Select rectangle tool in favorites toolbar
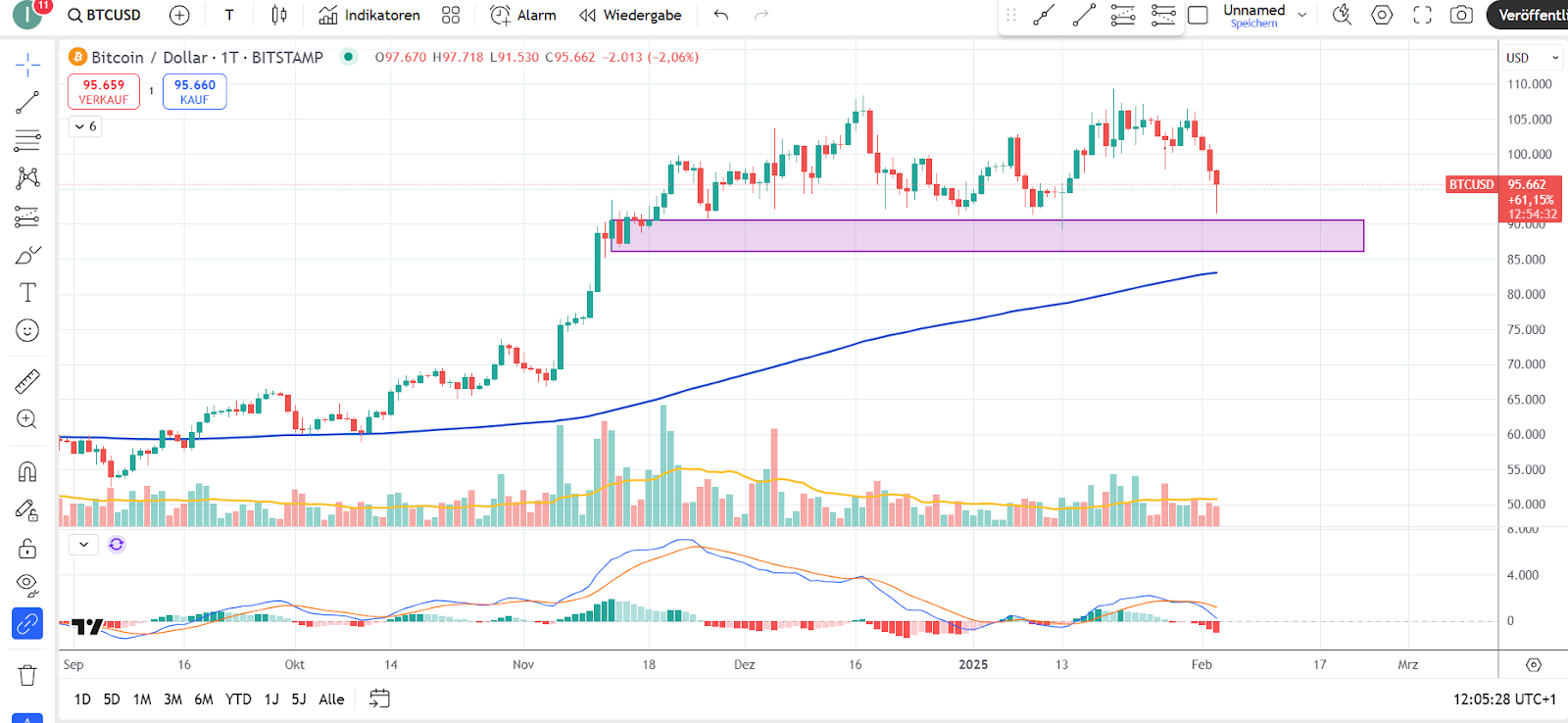 pos(1198,15)
